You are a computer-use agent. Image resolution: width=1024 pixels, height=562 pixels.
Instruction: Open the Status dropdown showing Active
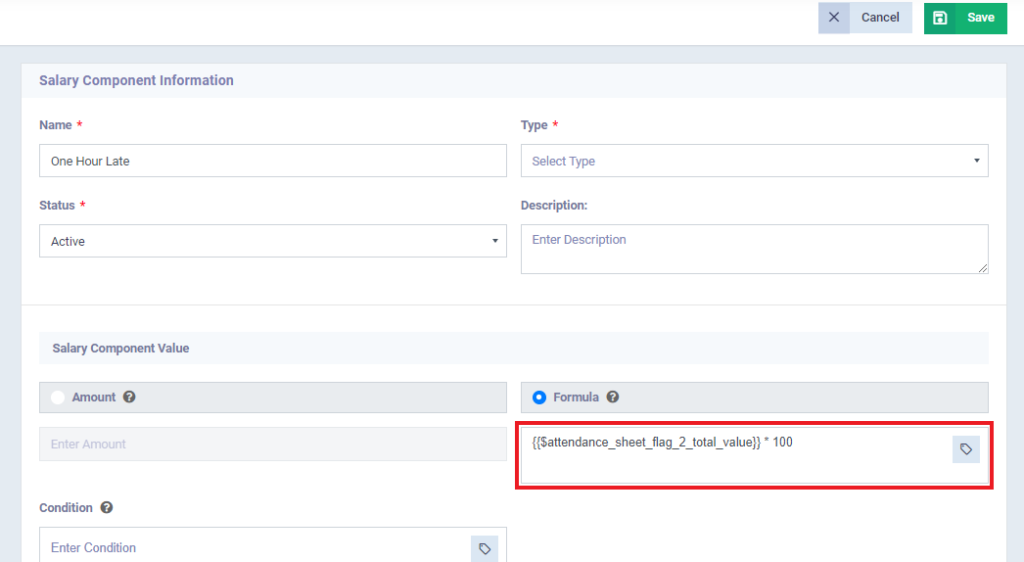tap(273, 241)
